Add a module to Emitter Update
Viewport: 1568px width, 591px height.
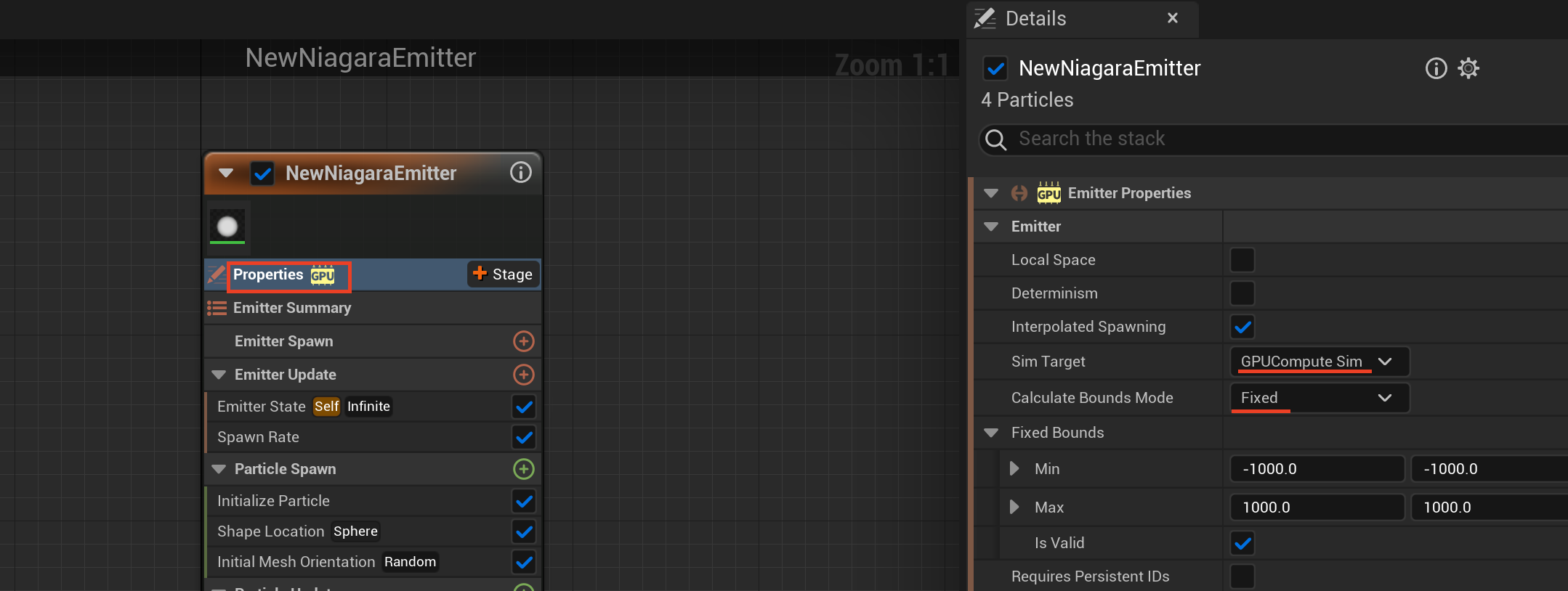click(x=524, y=375)
